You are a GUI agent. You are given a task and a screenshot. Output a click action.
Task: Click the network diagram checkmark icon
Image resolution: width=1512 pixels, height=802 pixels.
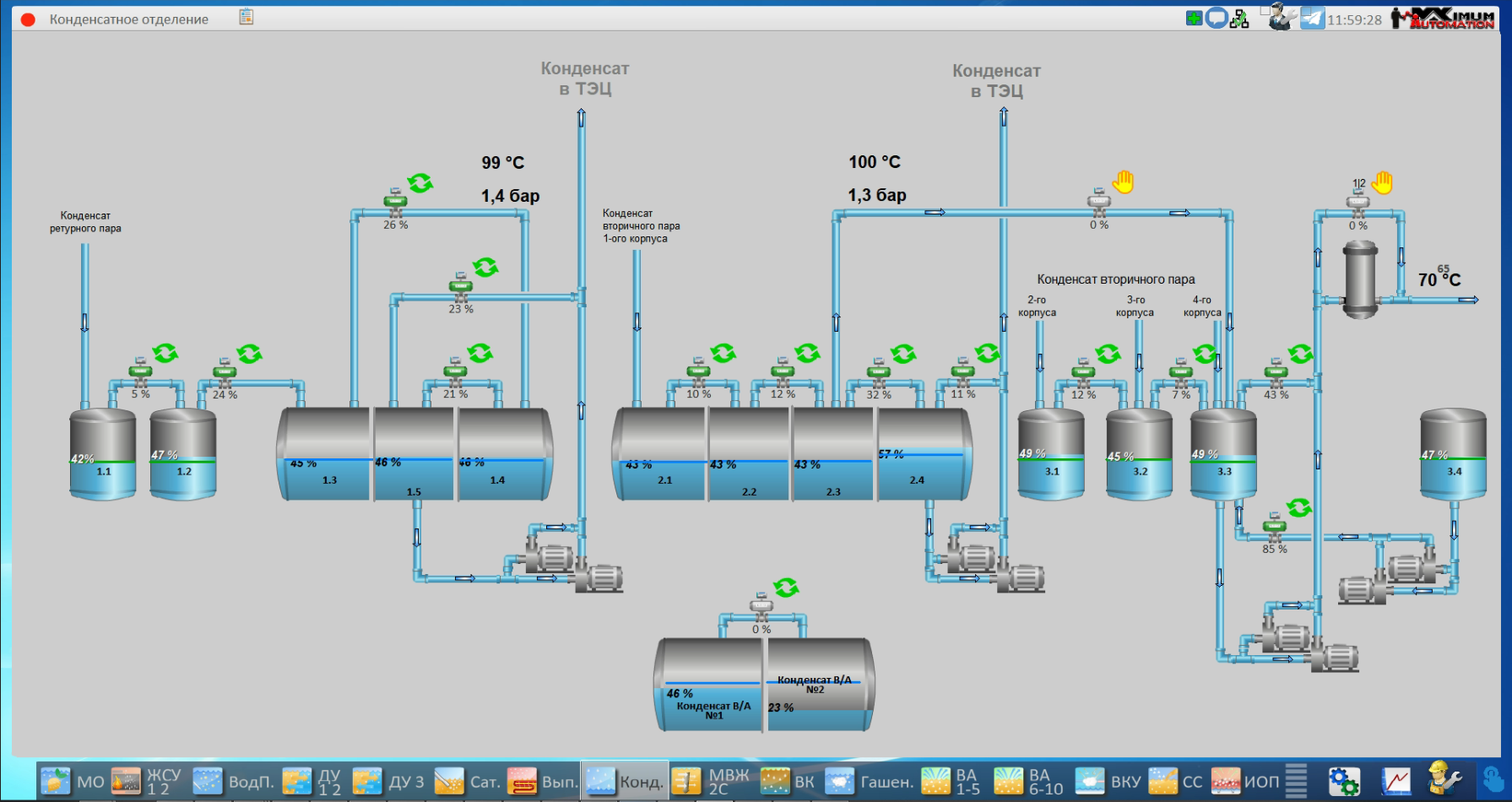click(x=1239, y=19)
